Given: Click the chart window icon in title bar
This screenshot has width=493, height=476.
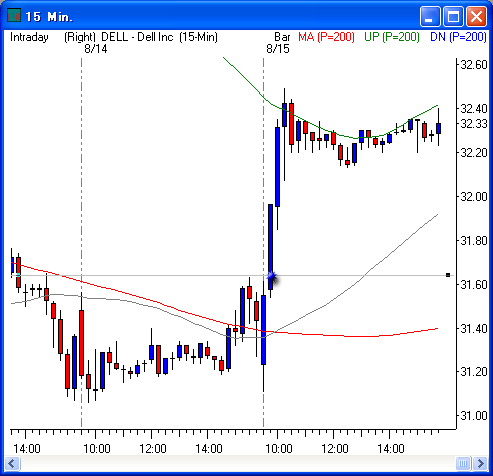Looking at the screenshot, I should (x=14, y=15).
